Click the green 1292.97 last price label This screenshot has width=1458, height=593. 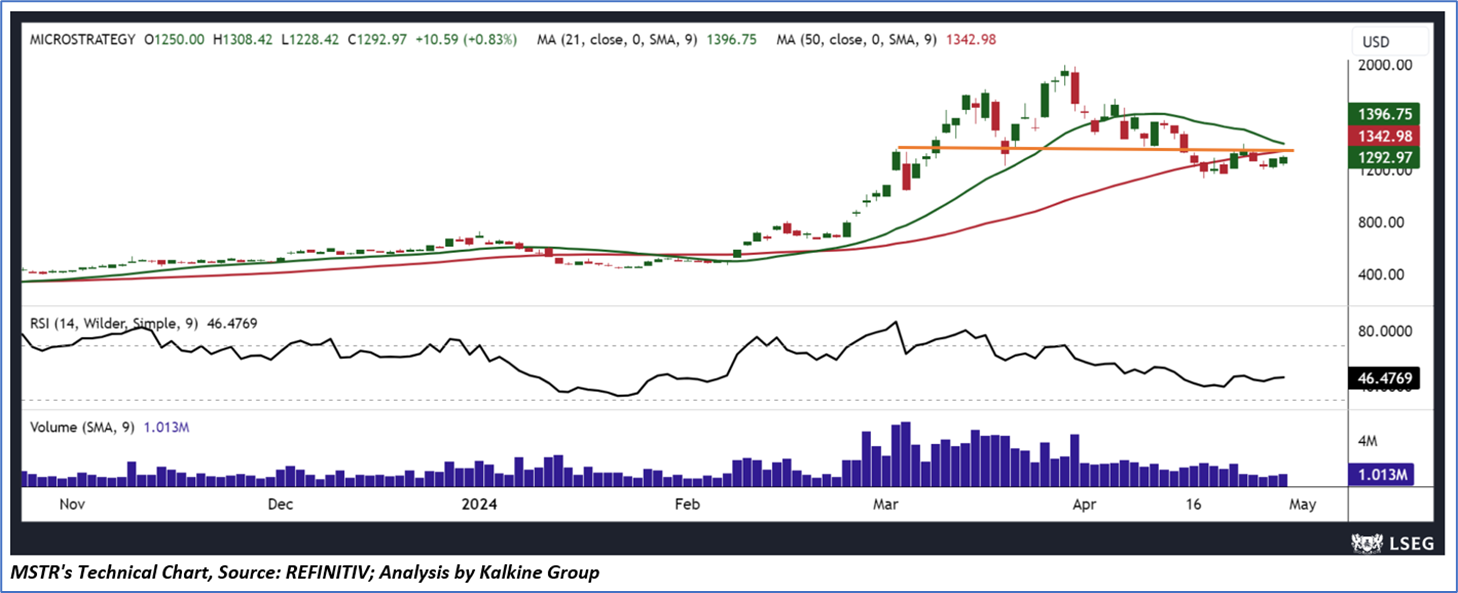point(1384,157)
